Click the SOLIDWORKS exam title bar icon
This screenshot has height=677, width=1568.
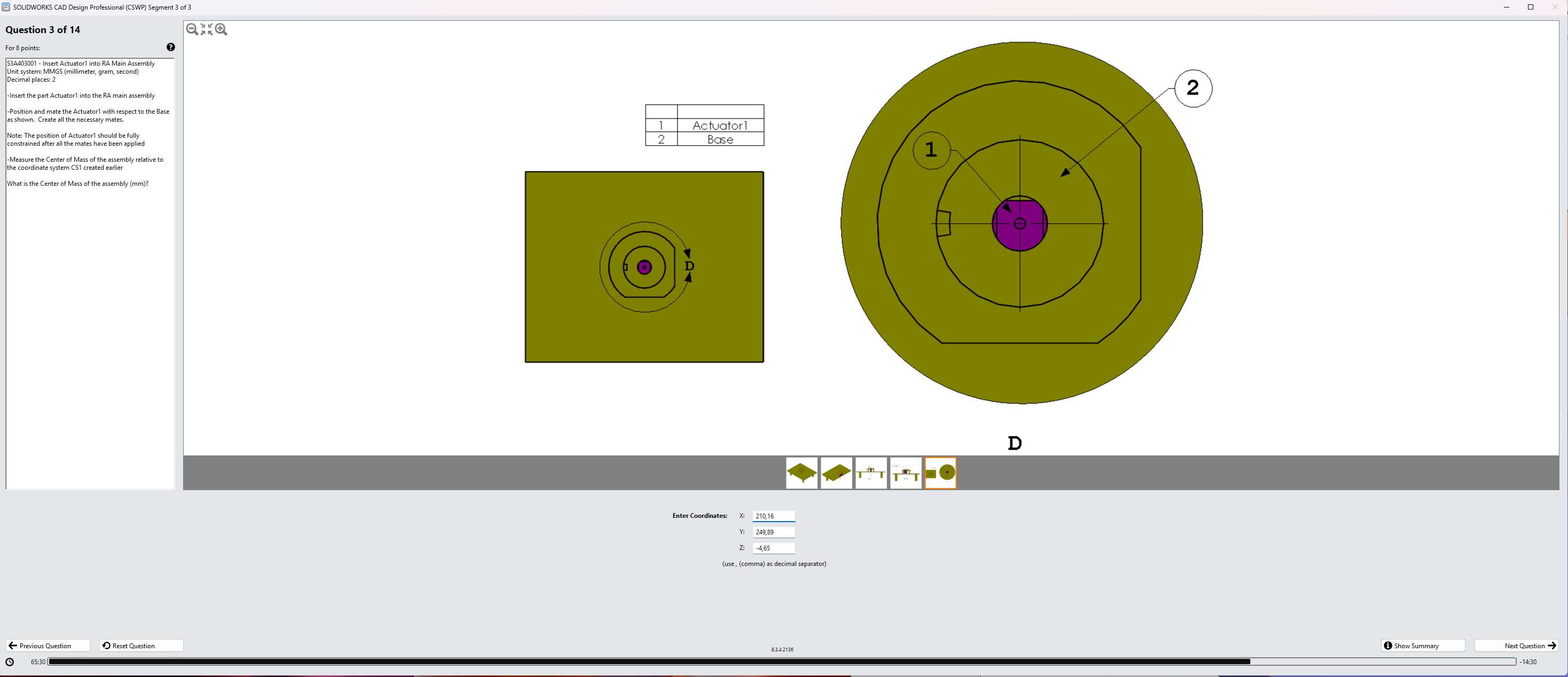(x=6, y=7)
